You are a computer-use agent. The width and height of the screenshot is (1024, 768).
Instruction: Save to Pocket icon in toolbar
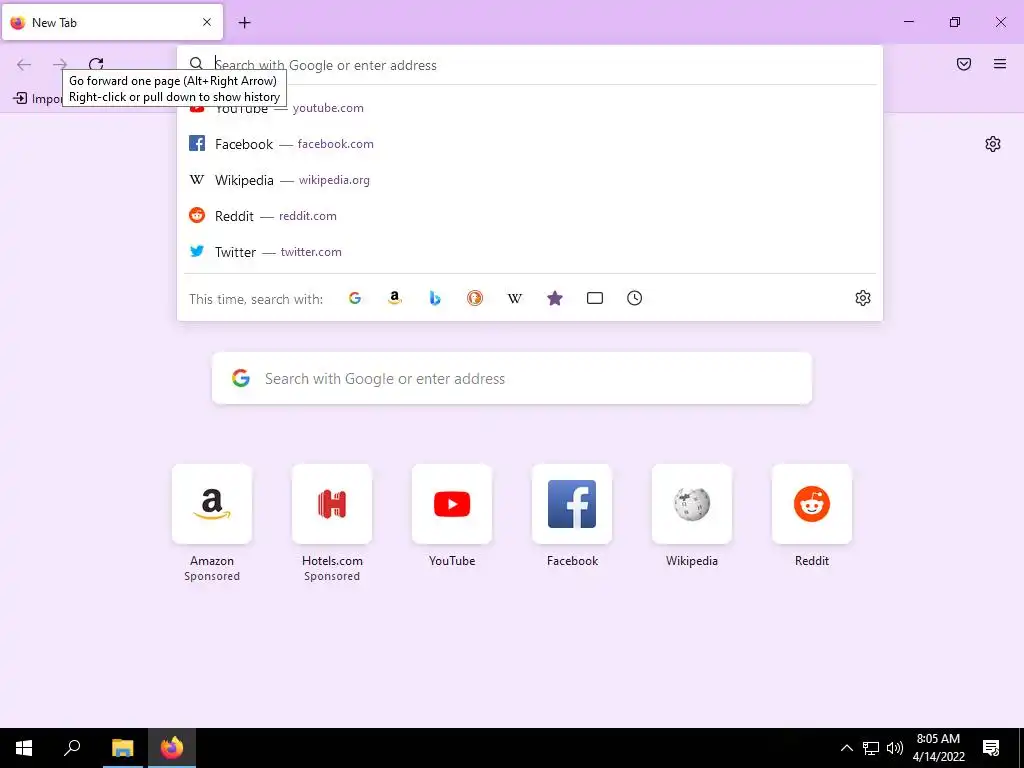click(964, 64)
